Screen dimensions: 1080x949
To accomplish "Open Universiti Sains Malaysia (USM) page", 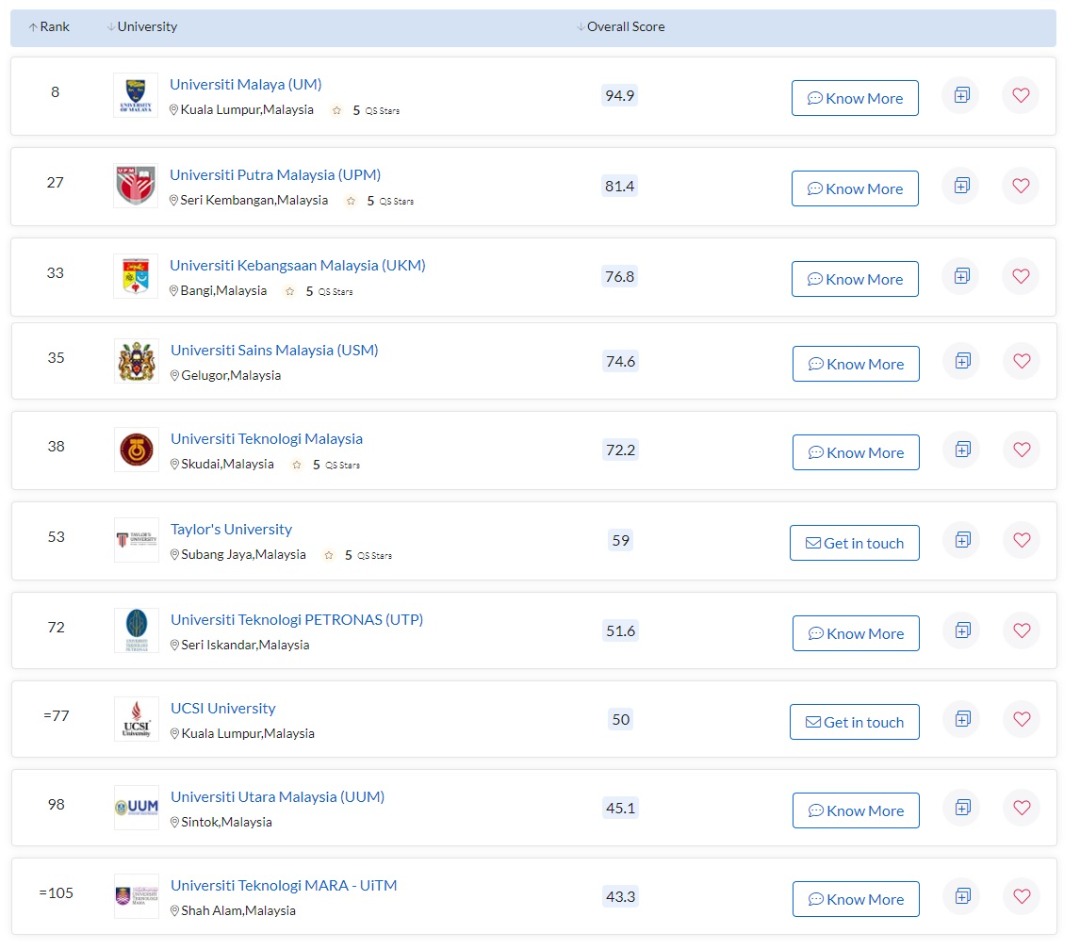I will [274, 350].
